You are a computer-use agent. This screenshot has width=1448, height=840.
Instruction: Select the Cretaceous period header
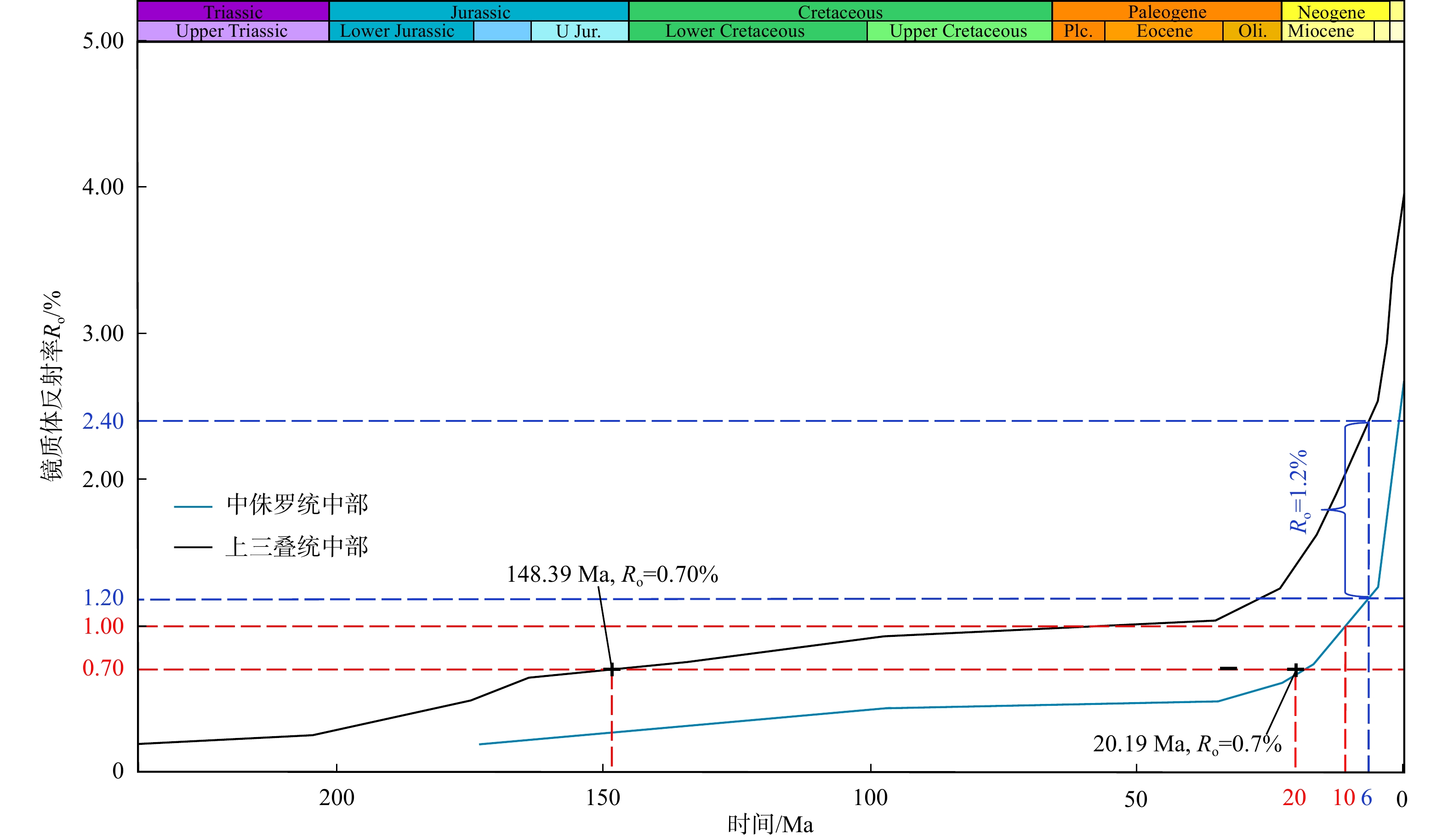coord(840,11)
